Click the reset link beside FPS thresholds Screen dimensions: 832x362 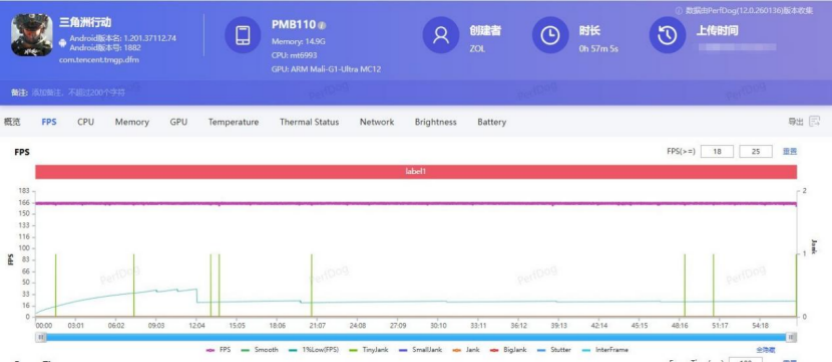(790, 151)
